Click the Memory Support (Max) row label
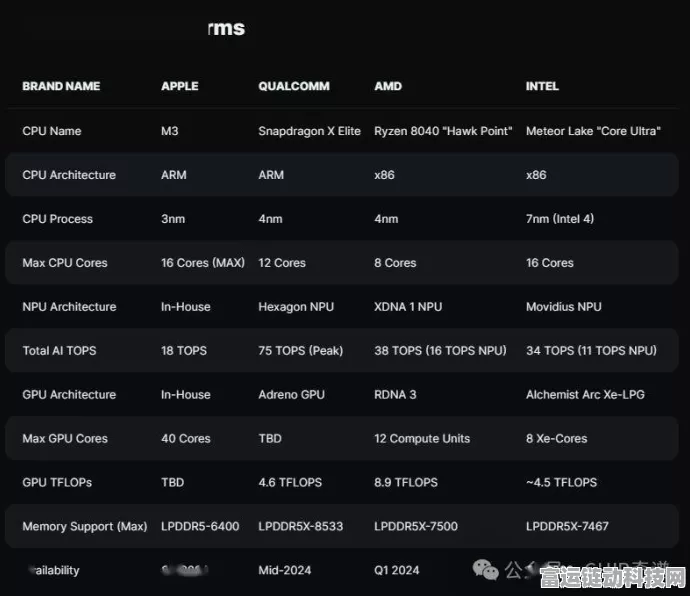Viewport: 690px width, 596px height. tap(85, 526)
